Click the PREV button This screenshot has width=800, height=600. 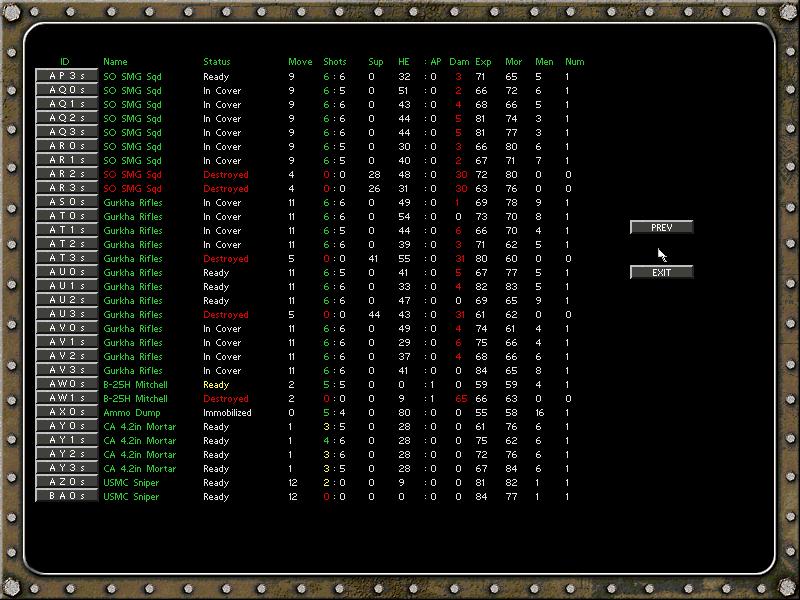point(662,227)
